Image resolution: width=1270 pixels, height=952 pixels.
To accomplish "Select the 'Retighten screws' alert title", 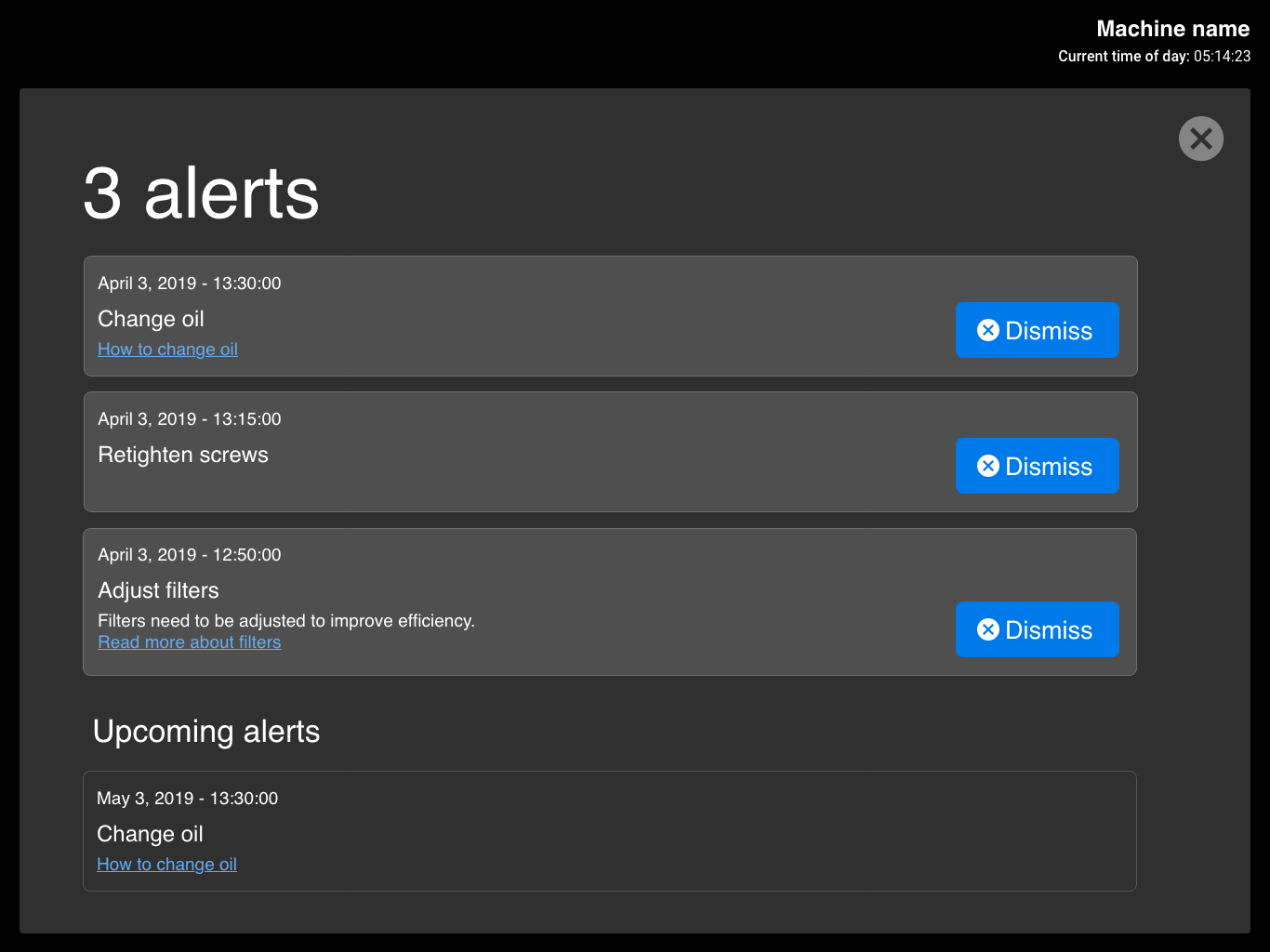I will pos(183,455).
